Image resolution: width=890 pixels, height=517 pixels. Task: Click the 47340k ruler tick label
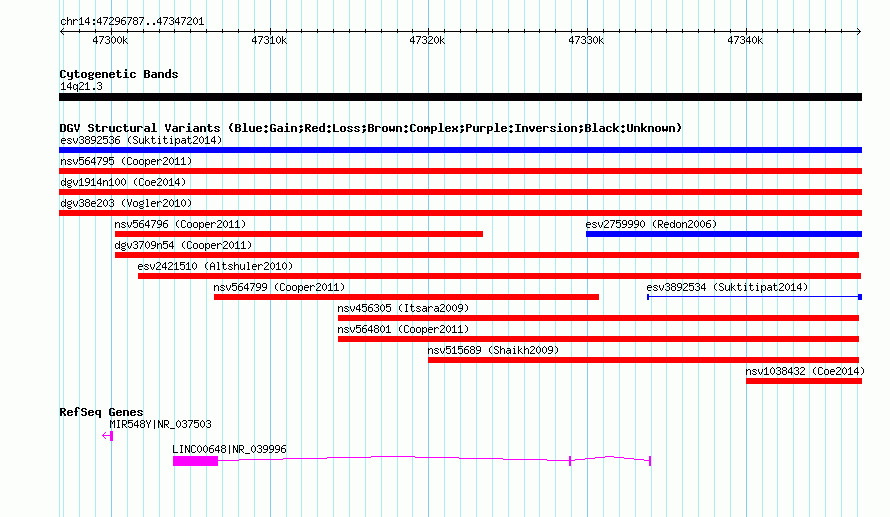tap(745, 40)
